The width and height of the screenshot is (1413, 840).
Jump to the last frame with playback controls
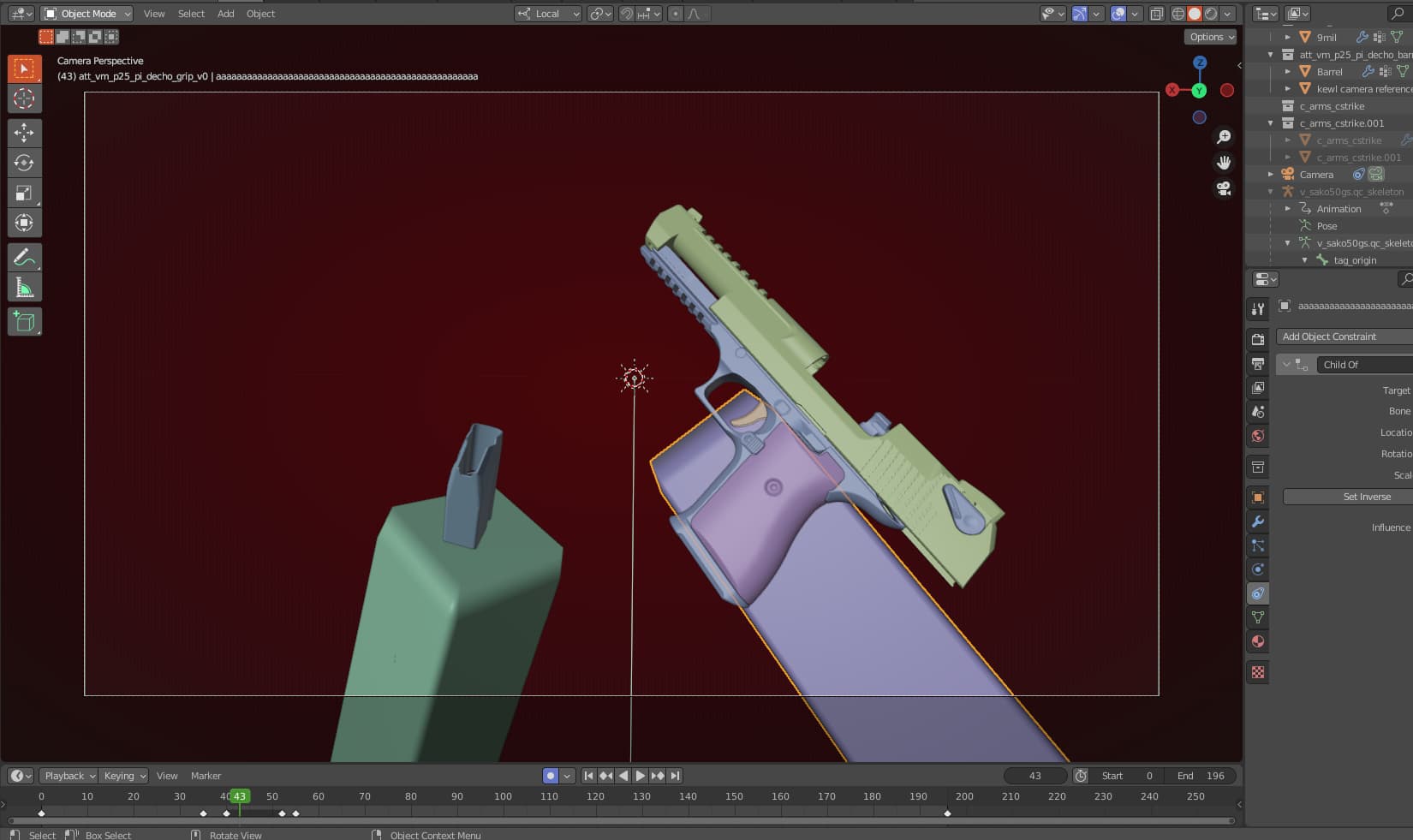pos(675,776)
